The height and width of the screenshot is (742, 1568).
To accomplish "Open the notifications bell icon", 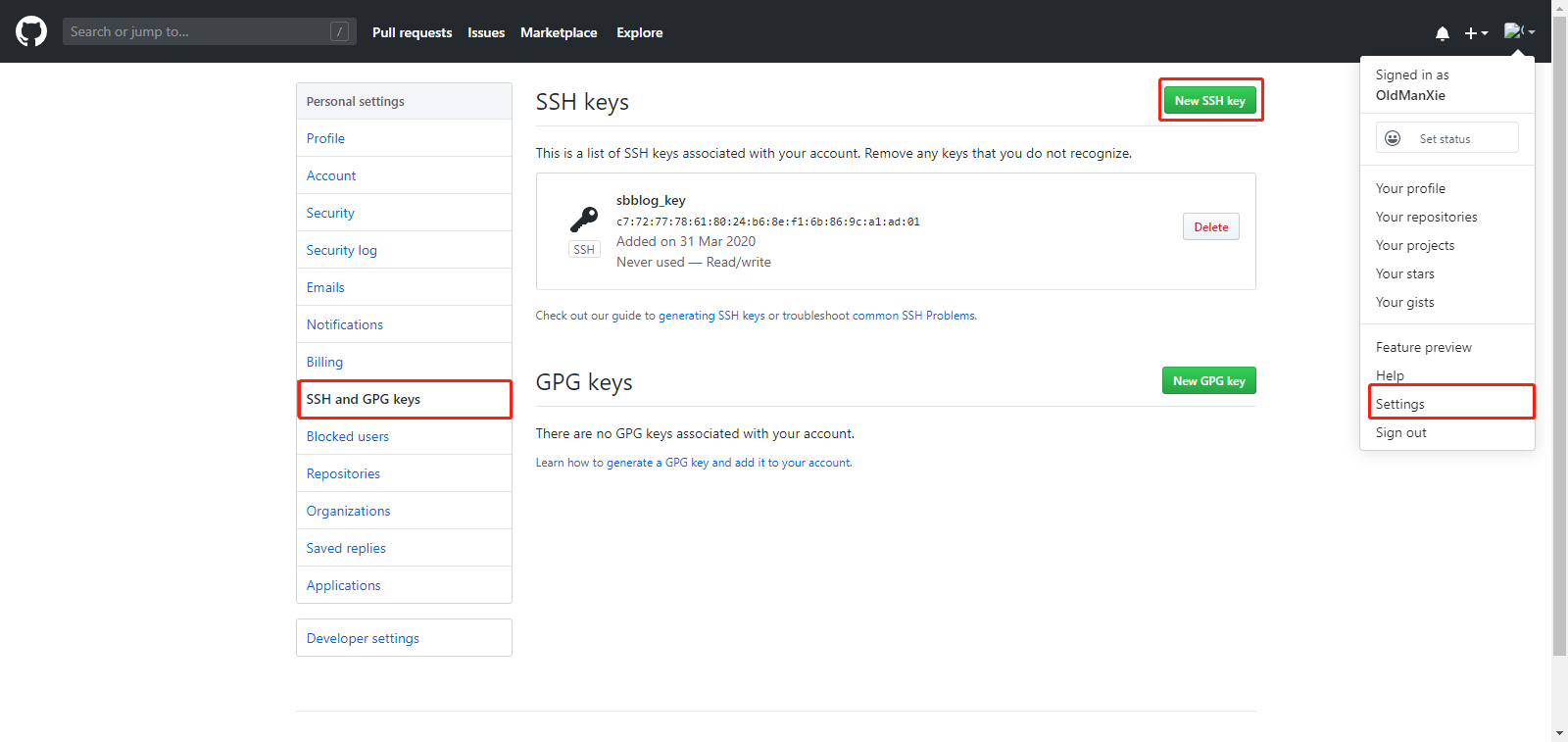I will (x=1443, y=32).
